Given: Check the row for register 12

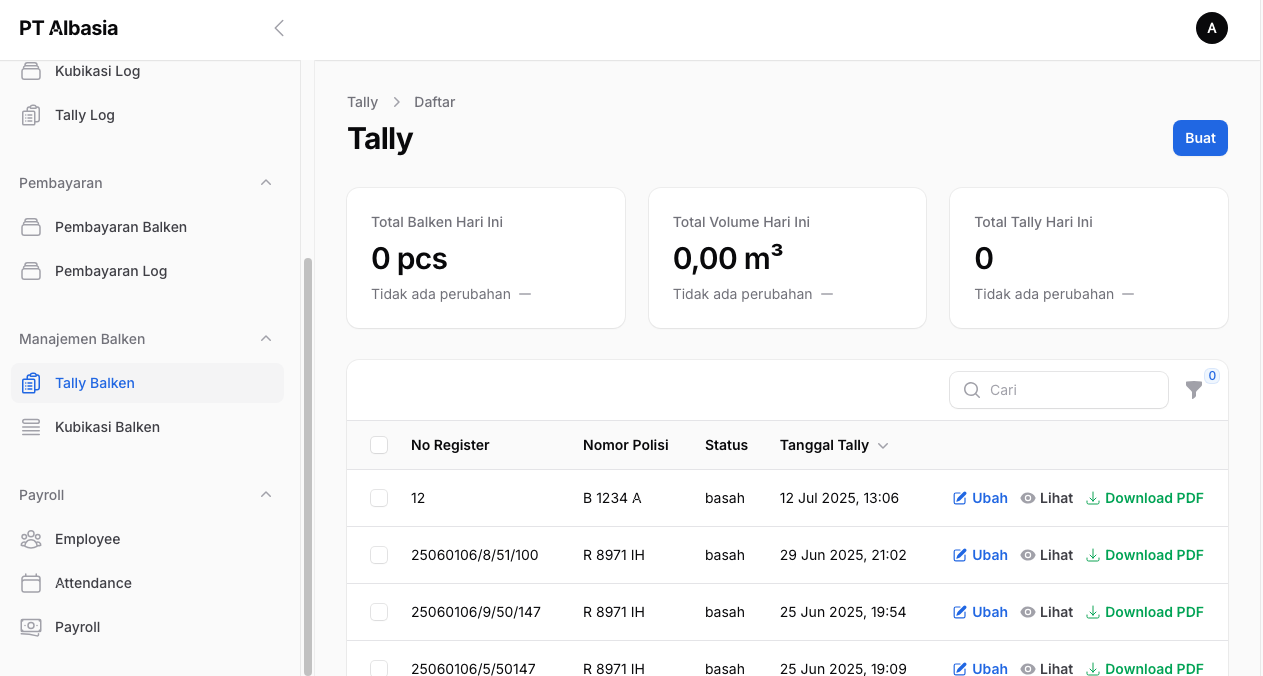Looking at the screenshot, I should [x=379, y=498].
